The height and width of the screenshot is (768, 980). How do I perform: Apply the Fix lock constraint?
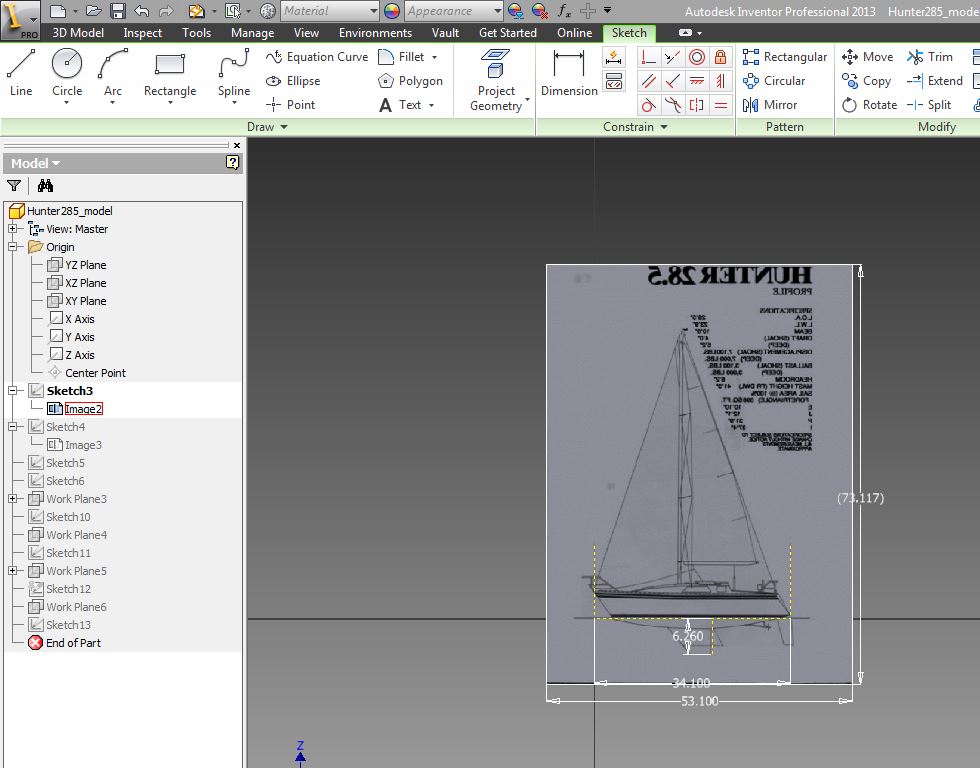(x=720, y=57)
